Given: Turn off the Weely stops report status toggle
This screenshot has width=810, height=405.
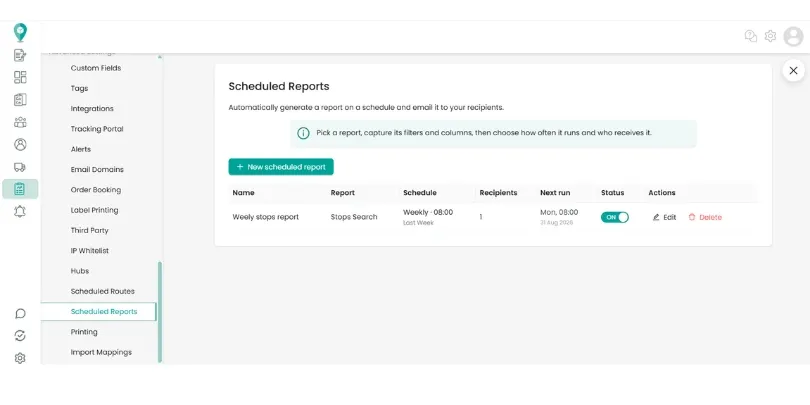Looking at the screenshot, I should pos(615,217).
